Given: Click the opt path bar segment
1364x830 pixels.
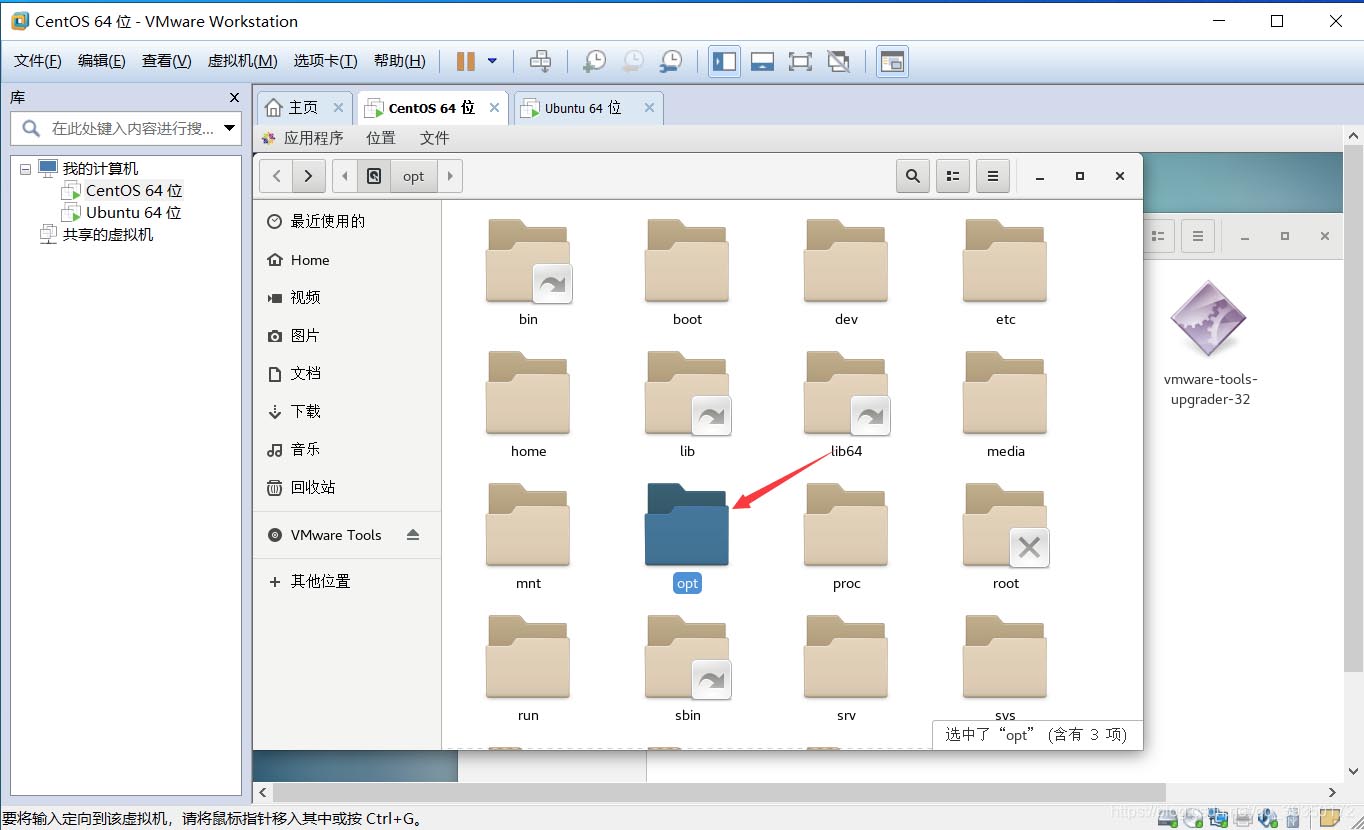Looking at the screenshot, I should (414, 176).
